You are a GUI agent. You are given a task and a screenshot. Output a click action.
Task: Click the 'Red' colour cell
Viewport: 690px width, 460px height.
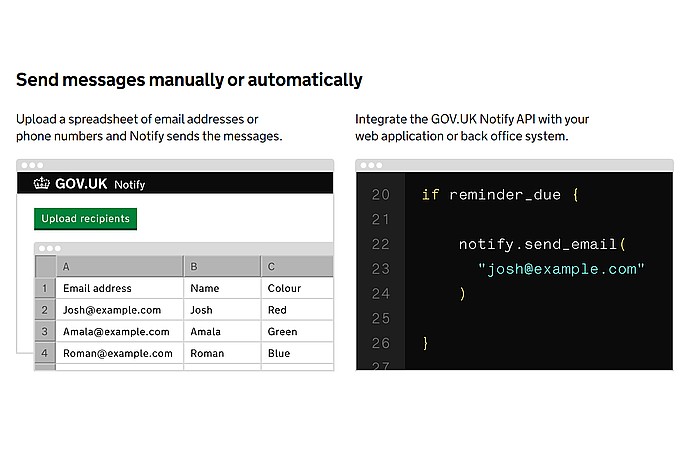297,310
